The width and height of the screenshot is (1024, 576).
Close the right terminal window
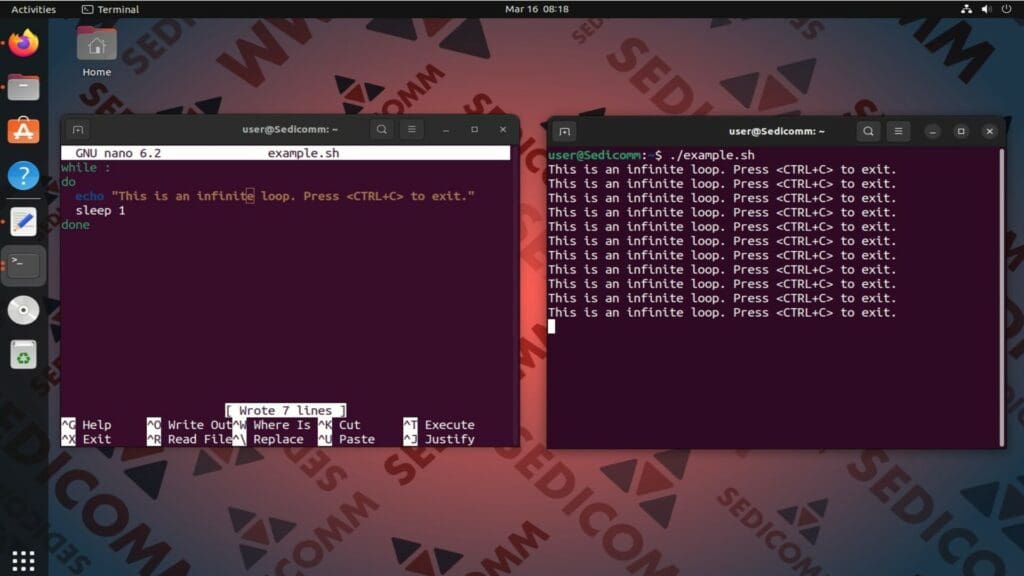coord(990,131)
